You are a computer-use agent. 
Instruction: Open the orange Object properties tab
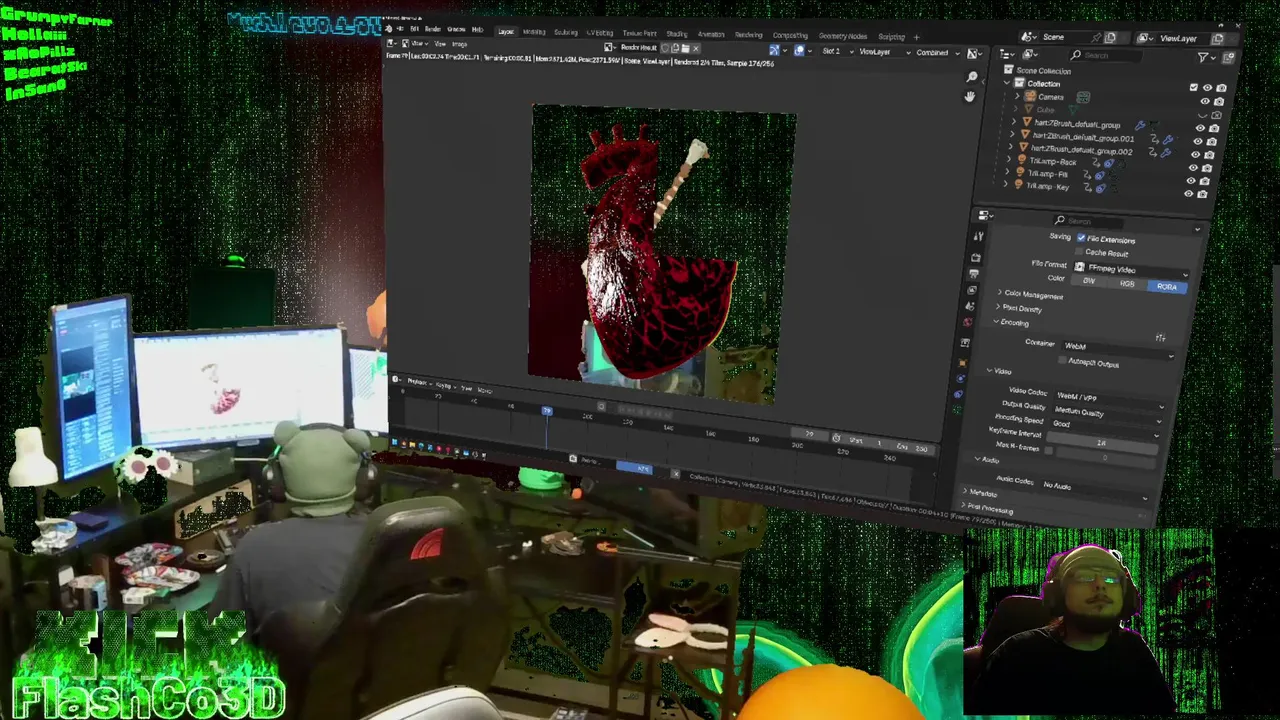(x=963, y=363)
